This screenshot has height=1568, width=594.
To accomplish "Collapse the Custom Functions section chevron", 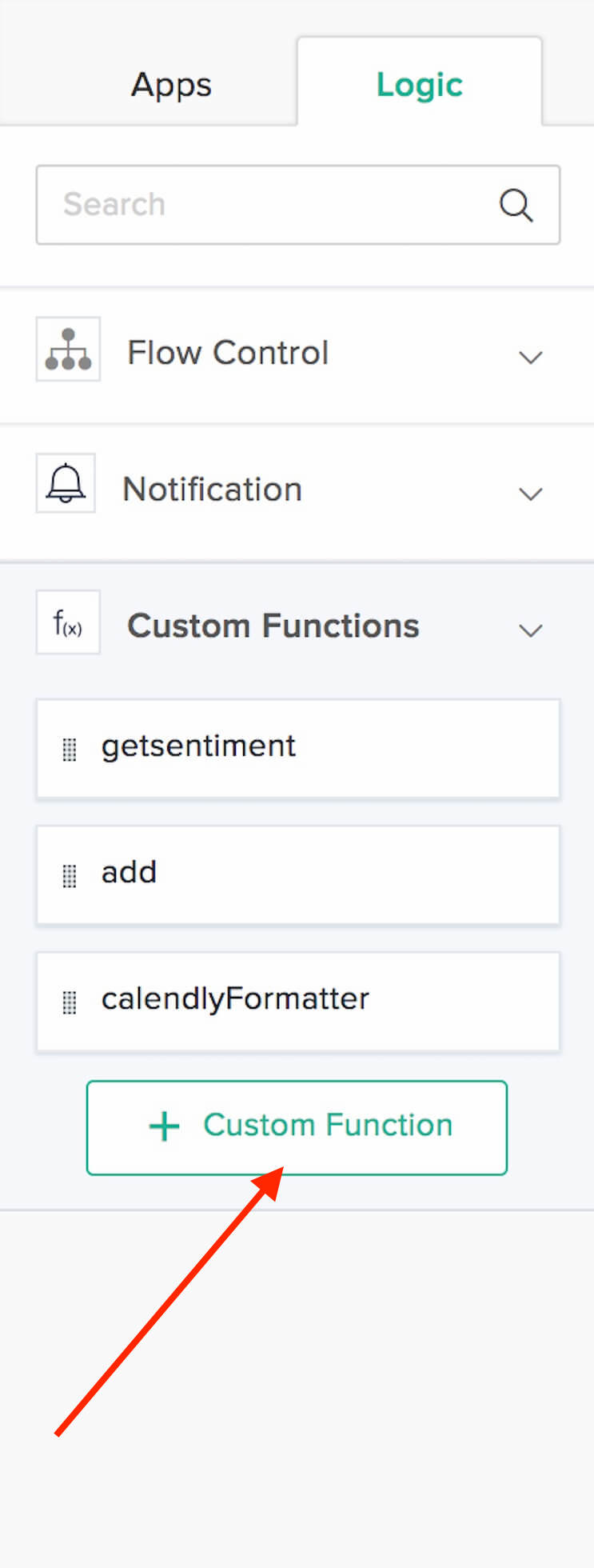I will tap(531, 630).
